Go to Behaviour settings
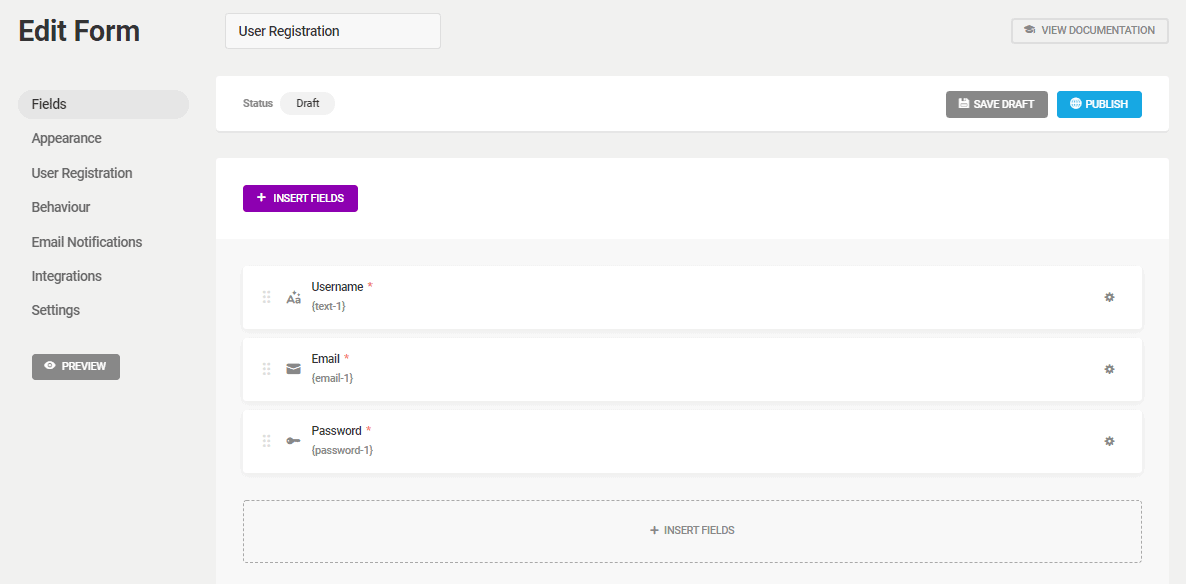The width and height of the screenshot is (1186, 584). pyautogui.click(x=61, y=207)
